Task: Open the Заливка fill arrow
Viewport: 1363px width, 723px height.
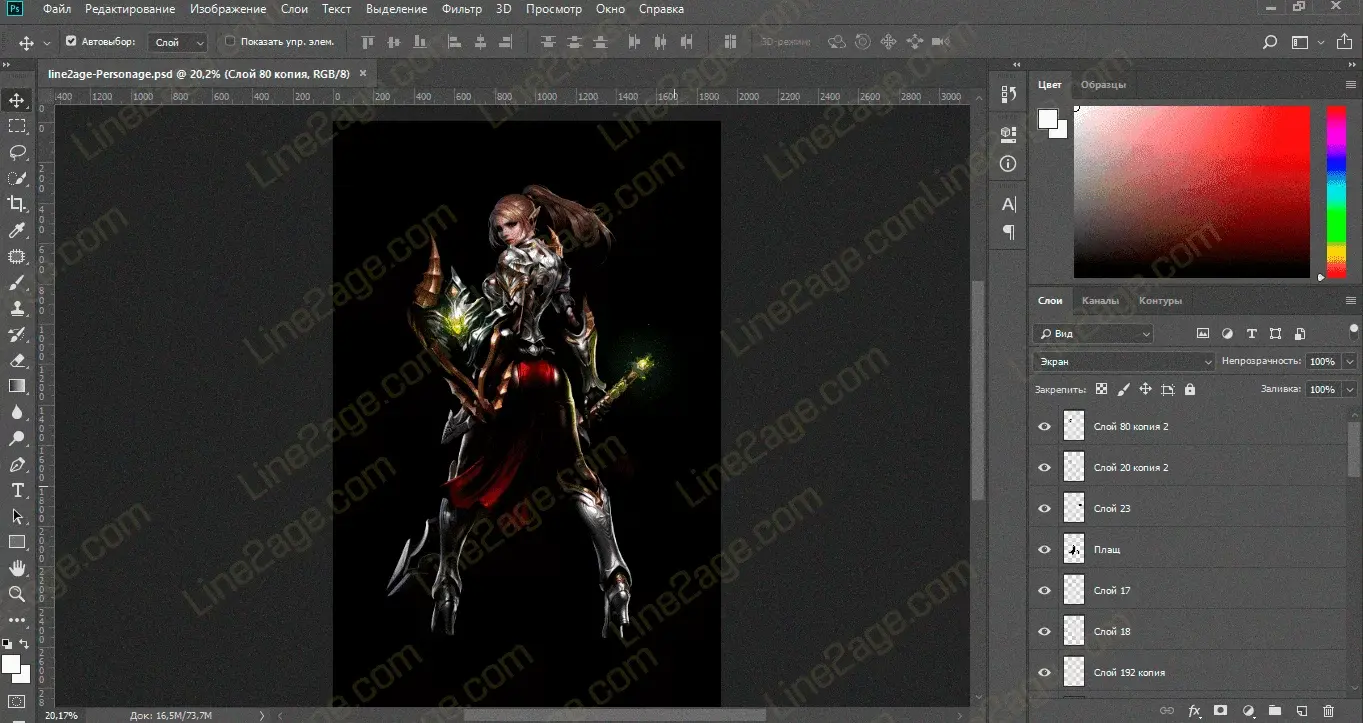Action: pos(1350,389)
